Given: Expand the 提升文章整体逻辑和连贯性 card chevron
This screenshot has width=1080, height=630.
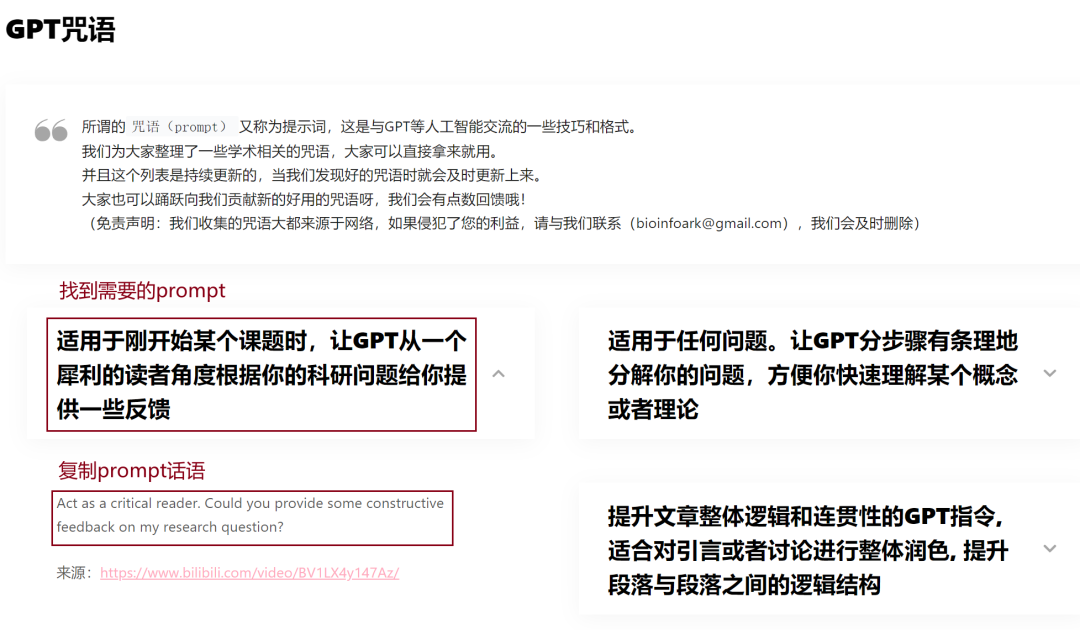Looking at the screenshot, I should point(1049,549).
